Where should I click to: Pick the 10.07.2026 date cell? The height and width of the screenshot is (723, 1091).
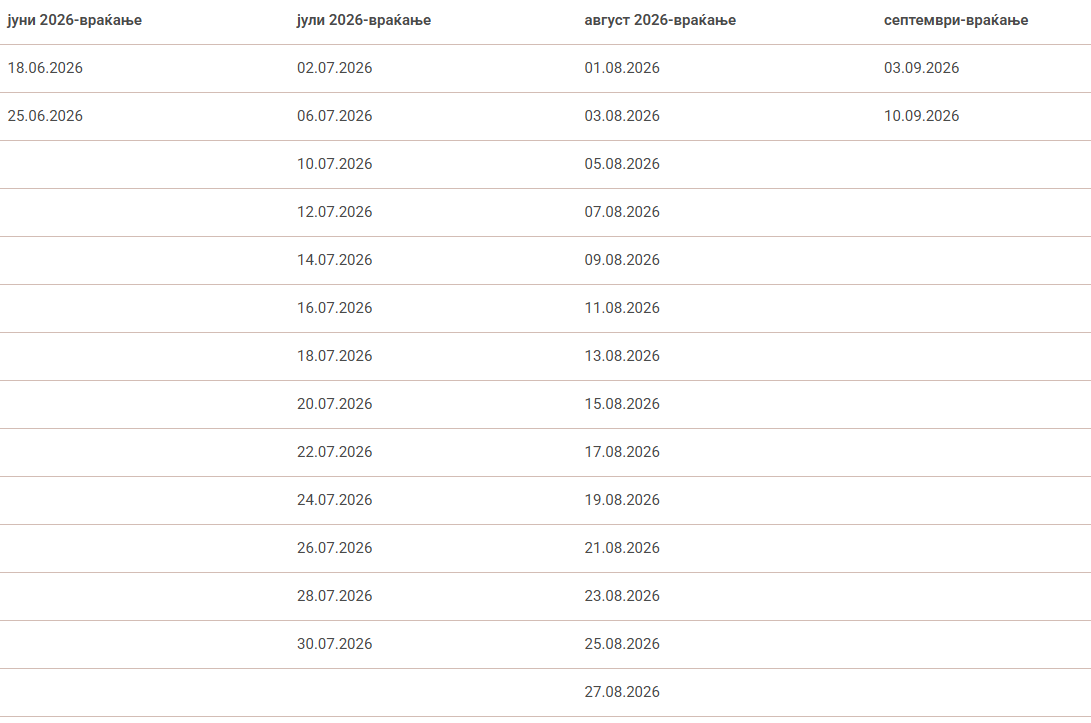(x=334, y=164)
